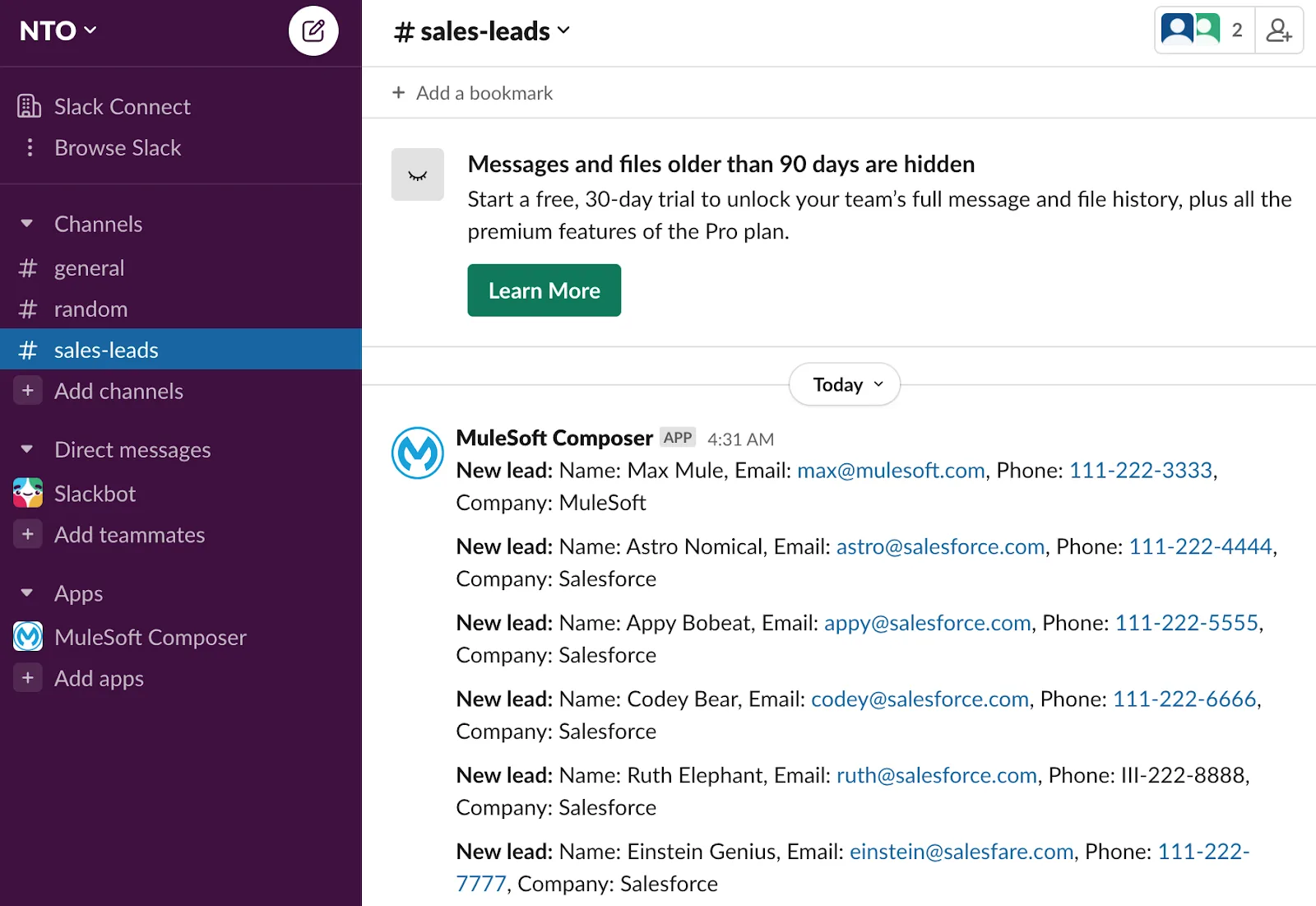Open MuleSoft Composer message avatar
Image resolution: width=1316 pixels, height=906 pixels.
pyautogui.click(x=418, y=453)
